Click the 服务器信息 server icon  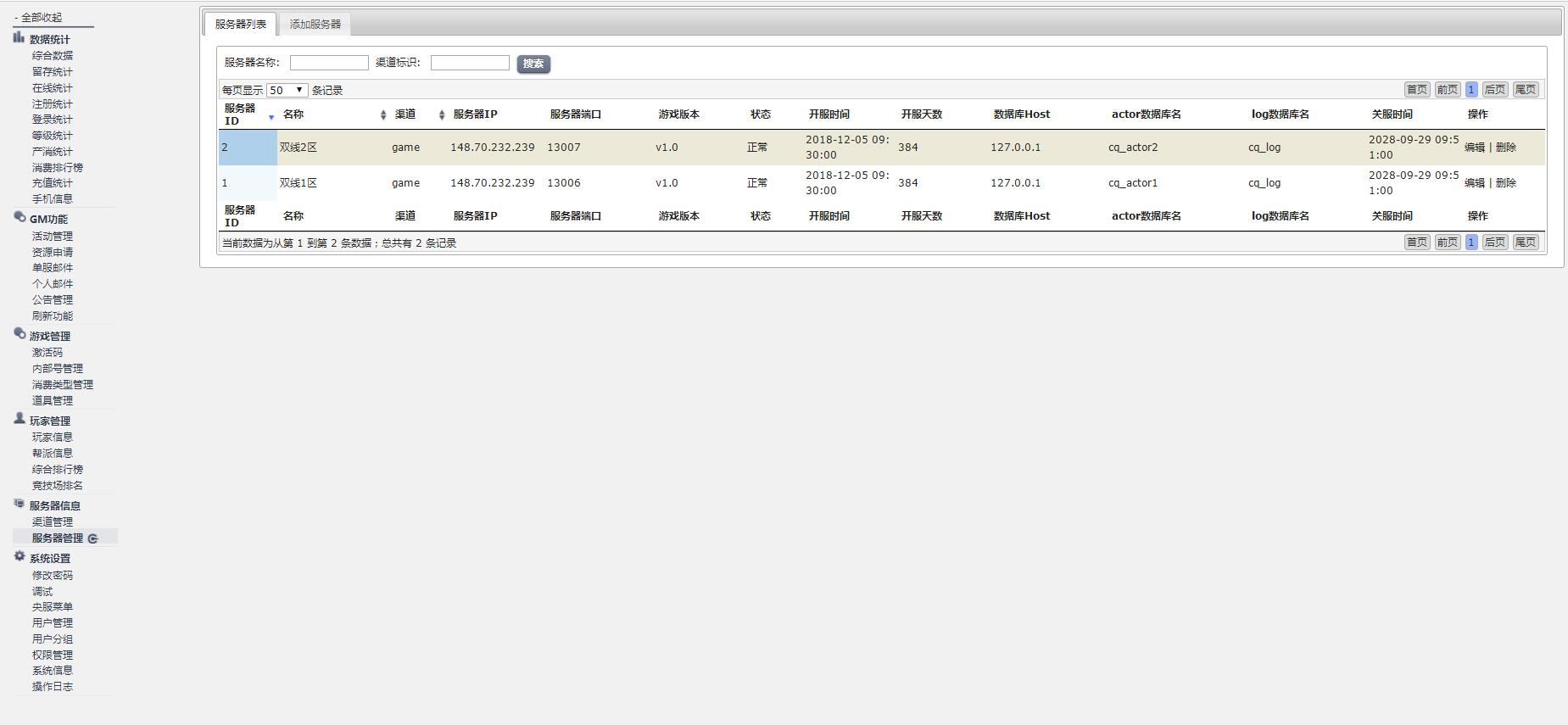[19, 504]
